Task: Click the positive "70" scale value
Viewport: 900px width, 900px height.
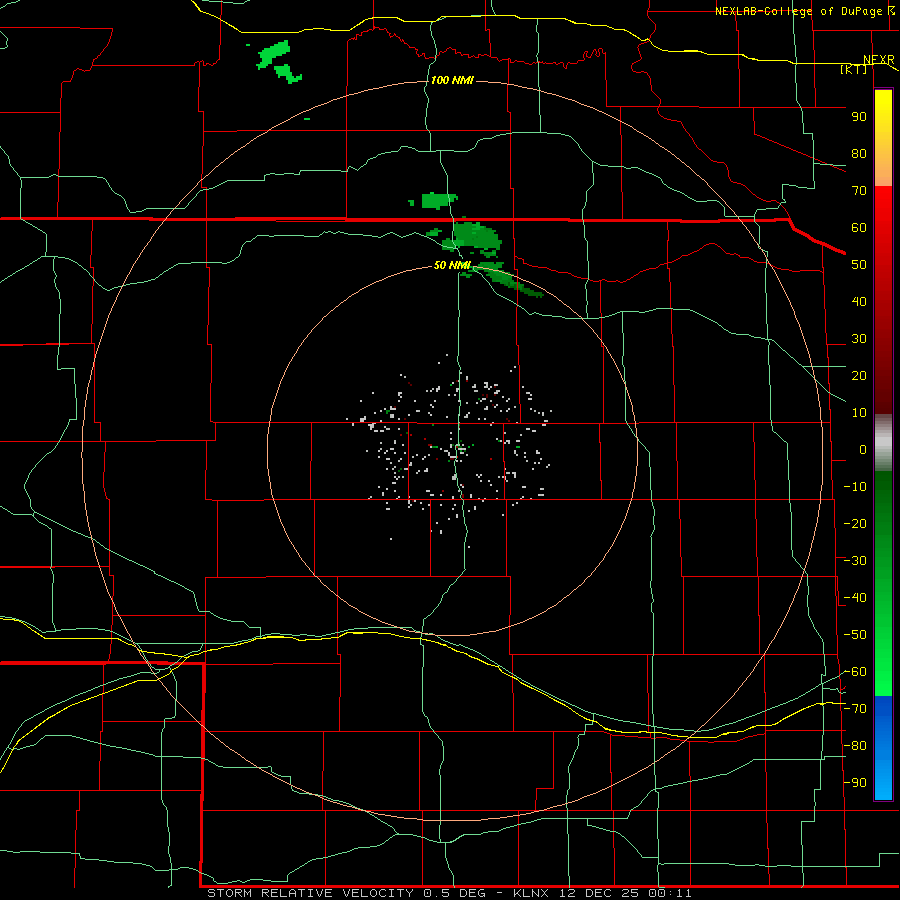Action: point(859,191)
